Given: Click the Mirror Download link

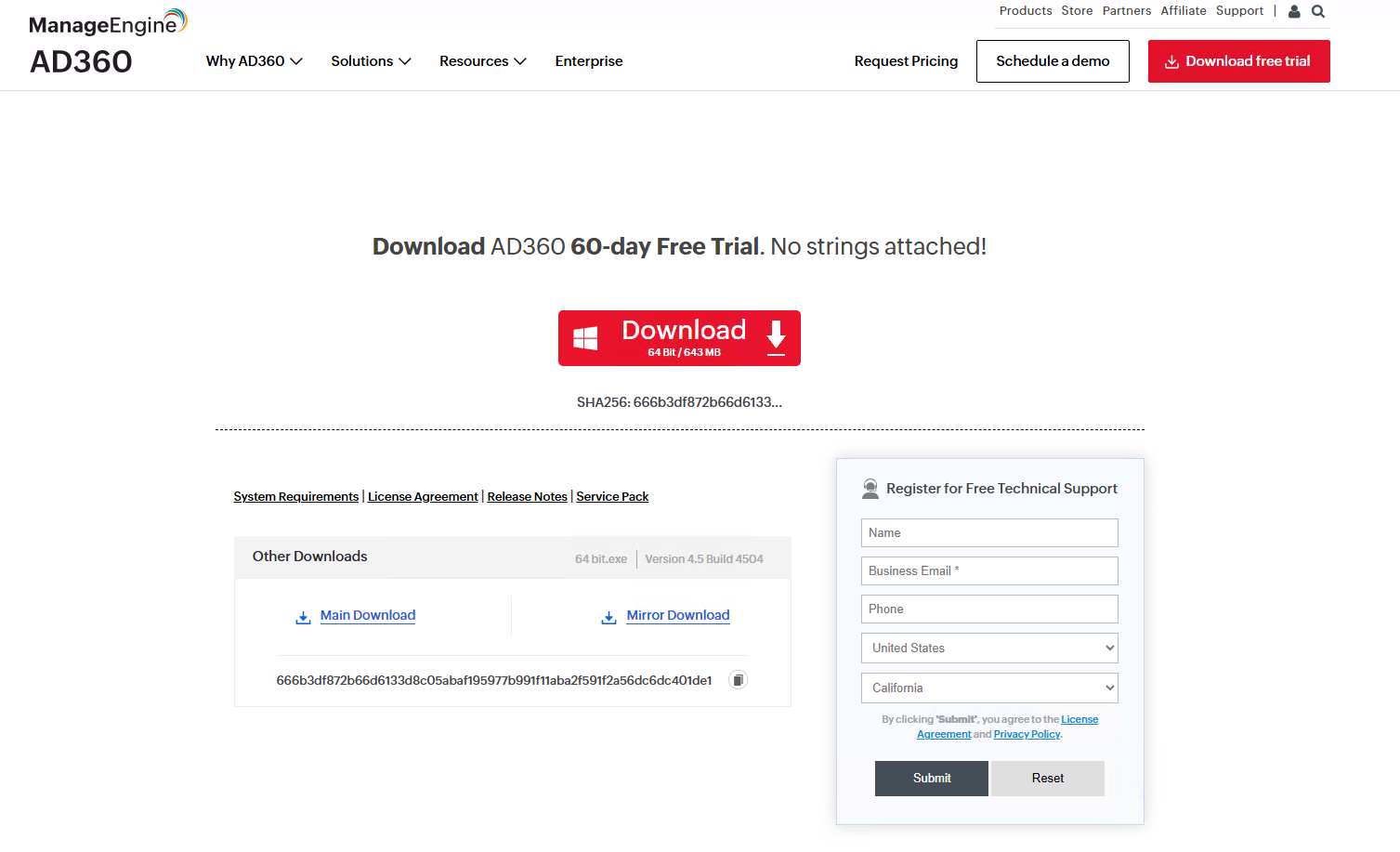Looking at the screenshot, I should tap(678, 615).
